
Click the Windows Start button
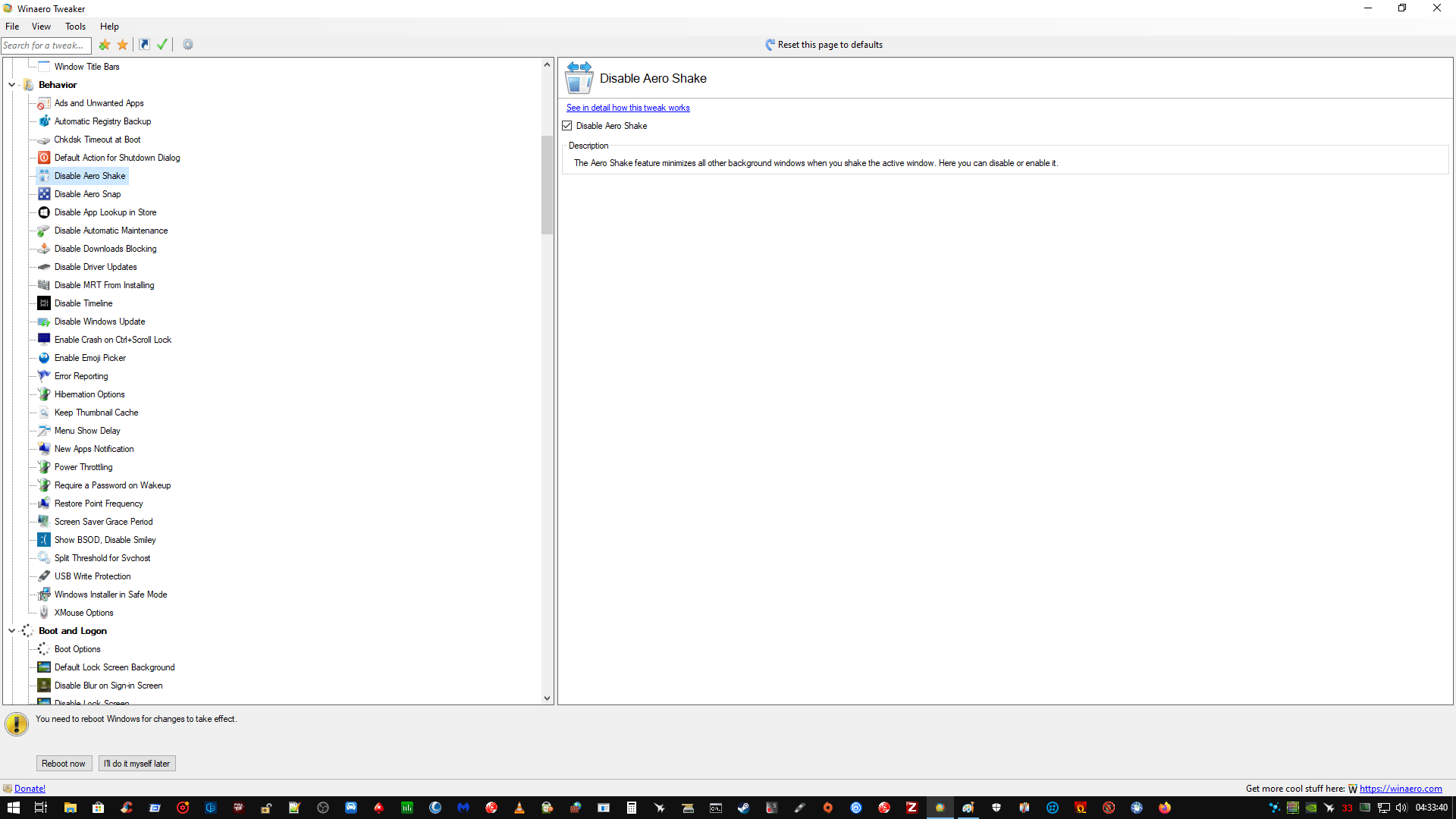(x=13, y=808)
